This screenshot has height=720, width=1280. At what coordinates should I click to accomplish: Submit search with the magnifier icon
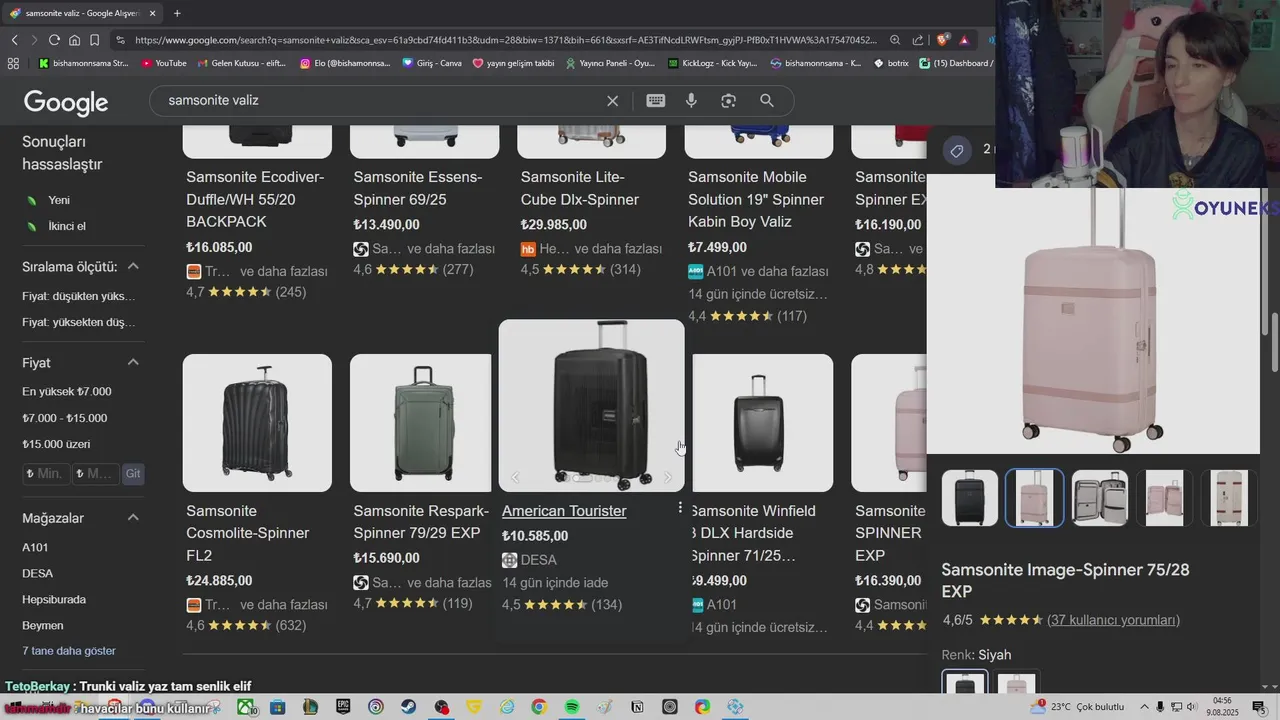(767, 101)
